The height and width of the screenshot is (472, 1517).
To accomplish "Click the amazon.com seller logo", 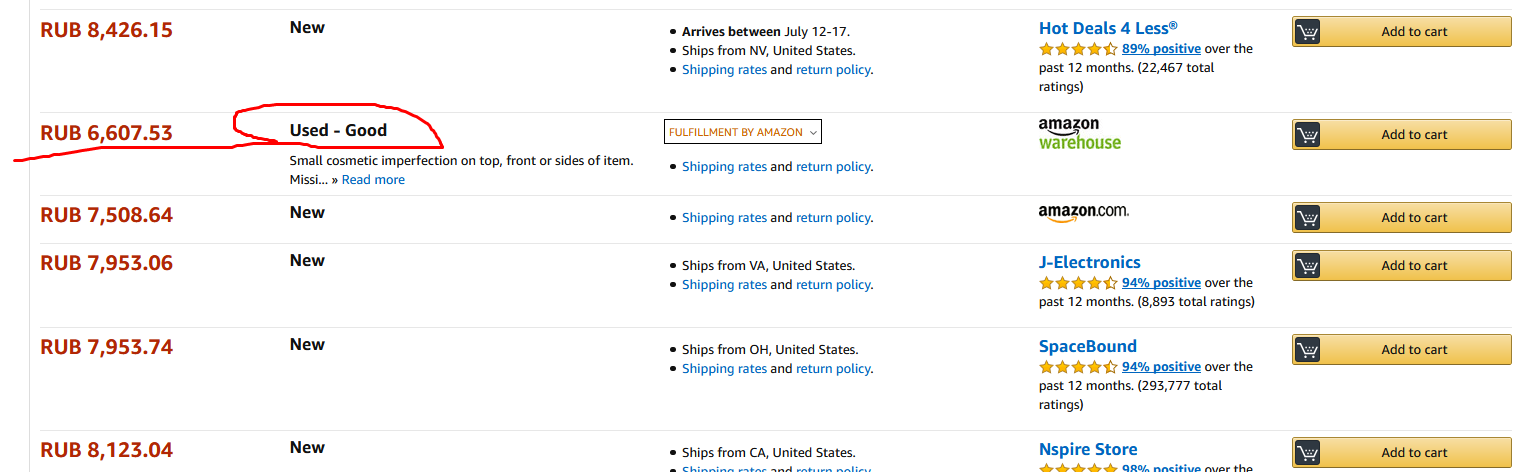I will (1083, 212).
